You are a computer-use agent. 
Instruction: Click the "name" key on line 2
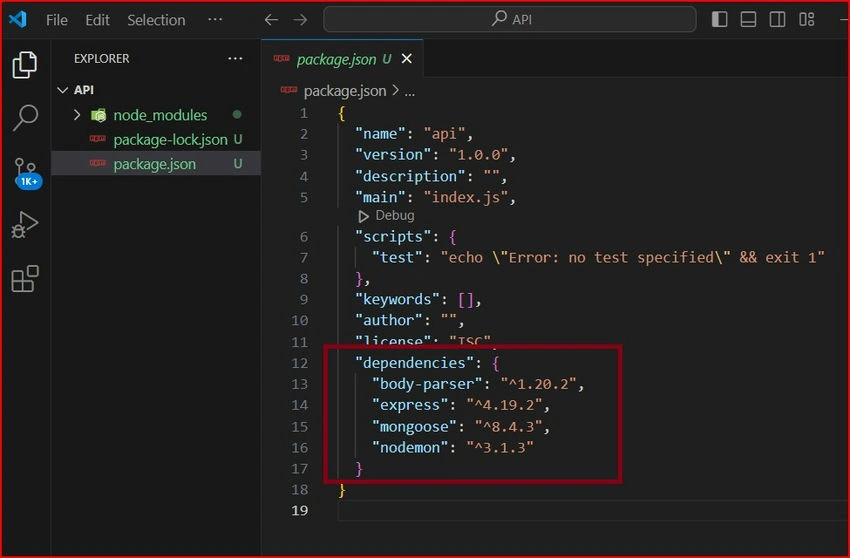tap(379, 134)
